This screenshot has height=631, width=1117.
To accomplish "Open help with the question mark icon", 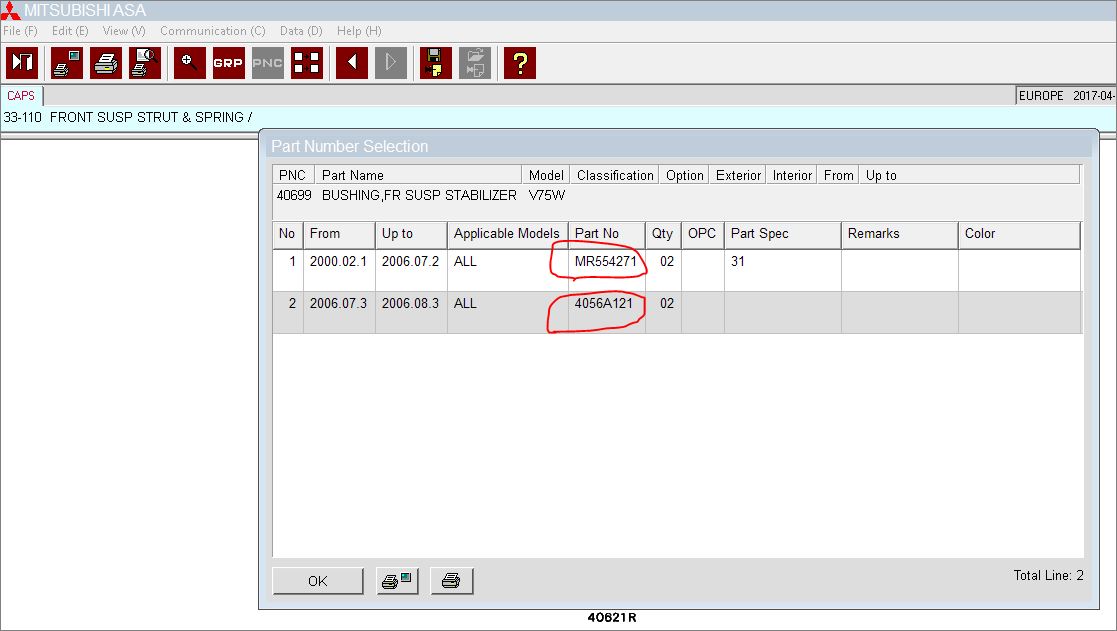I will tap(519, 63).
